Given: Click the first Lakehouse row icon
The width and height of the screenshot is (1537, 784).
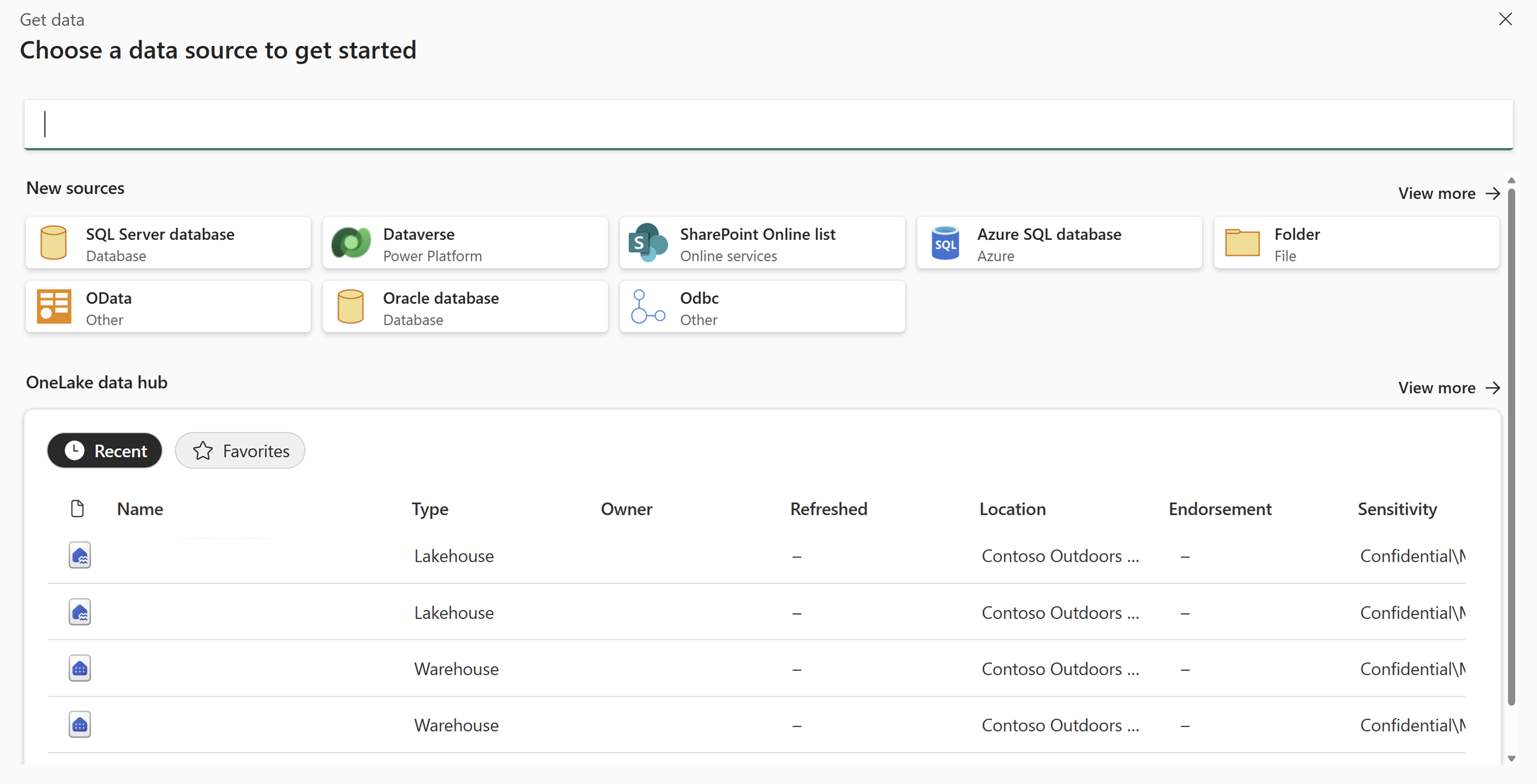Looking at the screenshot, I should coord(79,555).
